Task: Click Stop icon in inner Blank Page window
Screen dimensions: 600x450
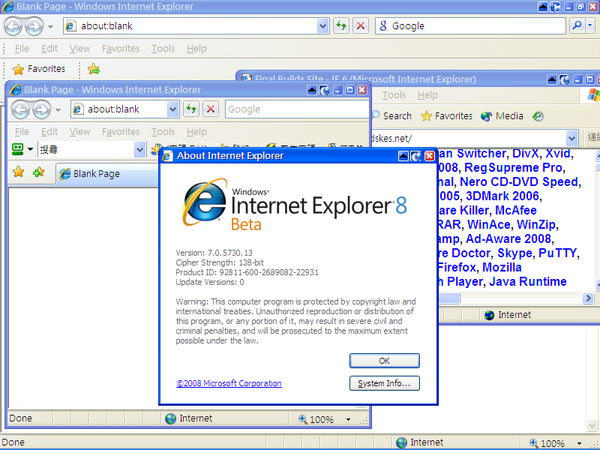Action: [210, 109]
